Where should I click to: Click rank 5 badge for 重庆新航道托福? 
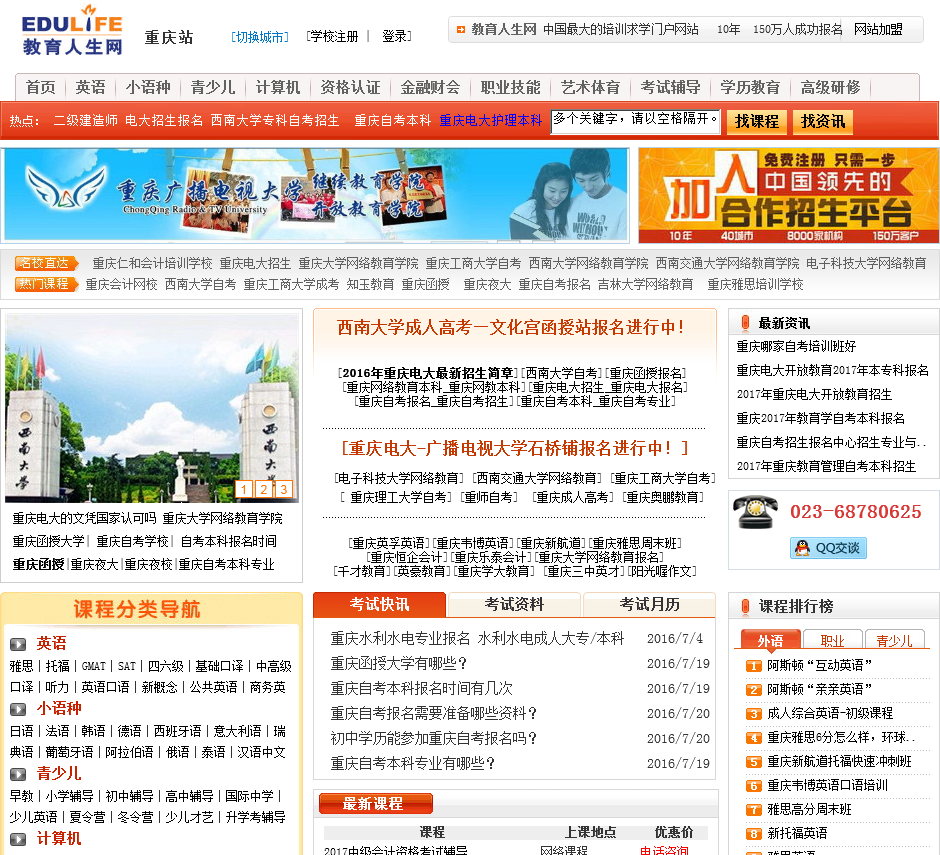pyautogui.click(x=753, y=762)
